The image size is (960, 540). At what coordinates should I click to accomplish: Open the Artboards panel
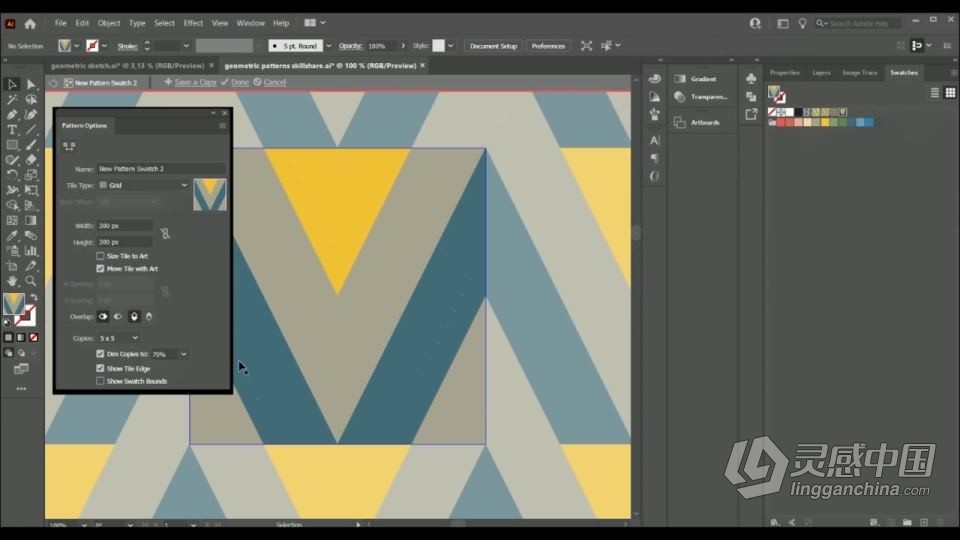click(x=696, y=122)
